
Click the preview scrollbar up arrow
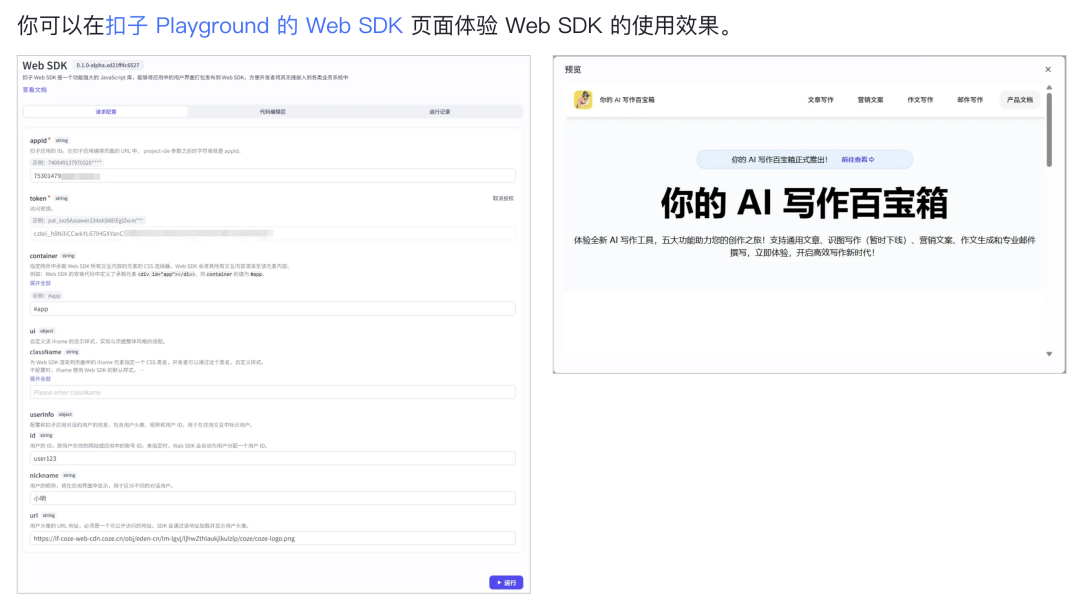[x=1049, y=88]
